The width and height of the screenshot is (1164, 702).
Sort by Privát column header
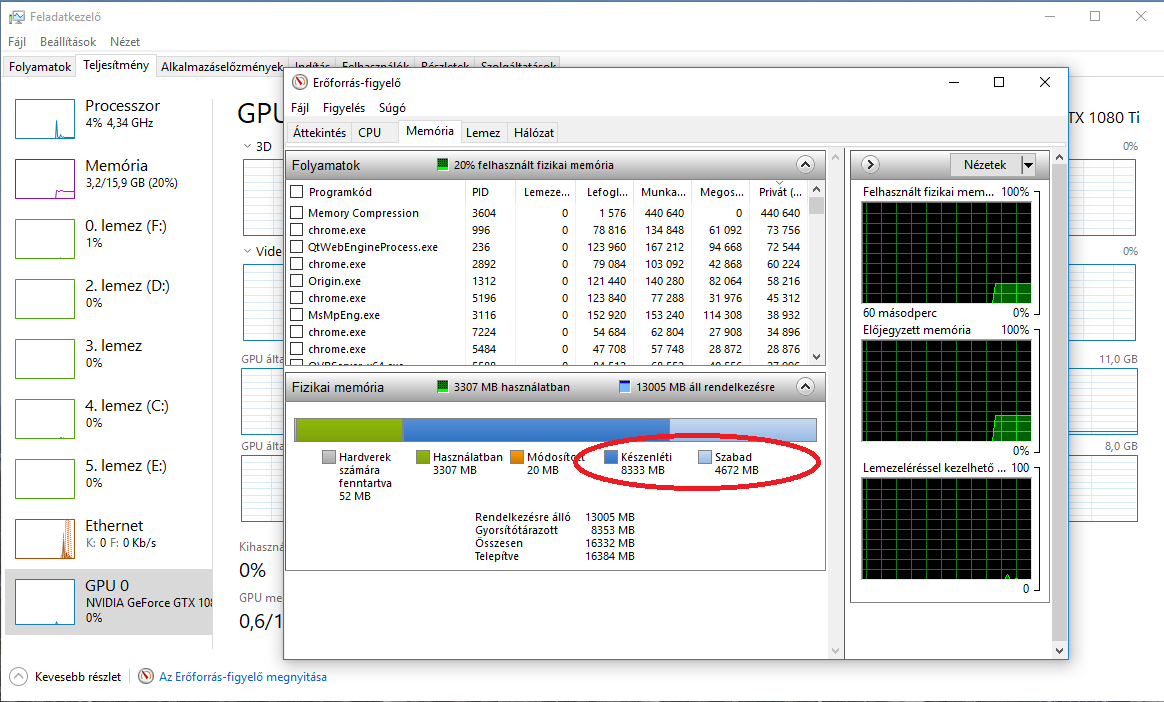coord(778,191)
